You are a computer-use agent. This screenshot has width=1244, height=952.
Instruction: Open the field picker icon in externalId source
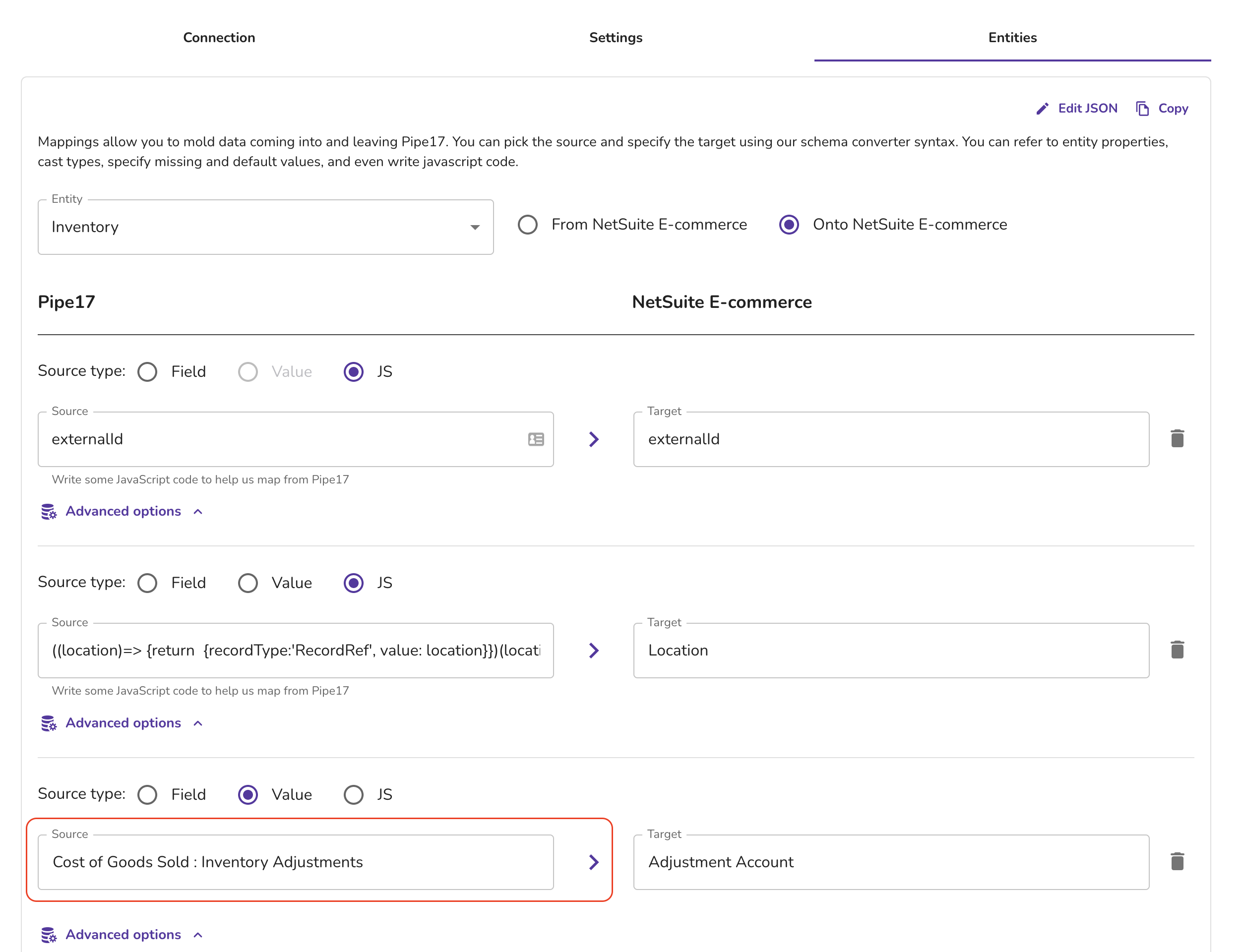pos(536,439)
